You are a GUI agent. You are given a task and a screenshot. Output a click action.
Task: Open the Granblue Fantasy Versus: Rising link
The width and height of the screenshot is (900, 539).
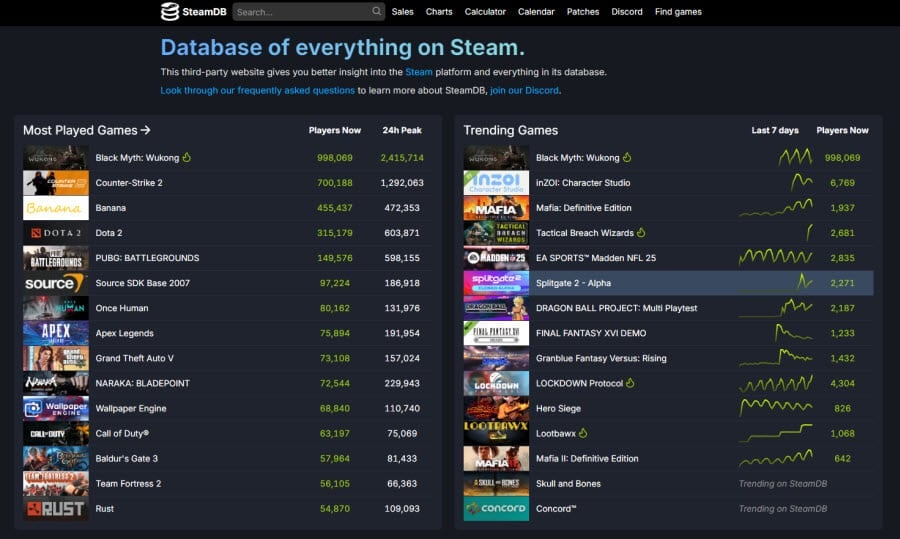coord(601,358)
